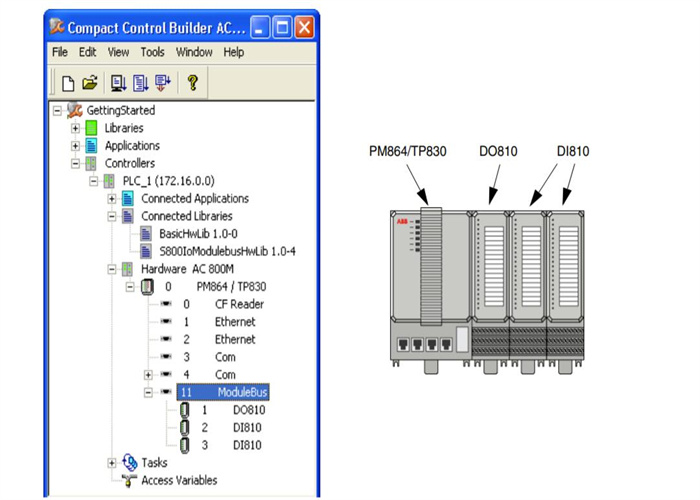Collapse the ModuleBus node
Image resolution: width=700 pixels, height=500 pixels.
click(x=148, y=392)
